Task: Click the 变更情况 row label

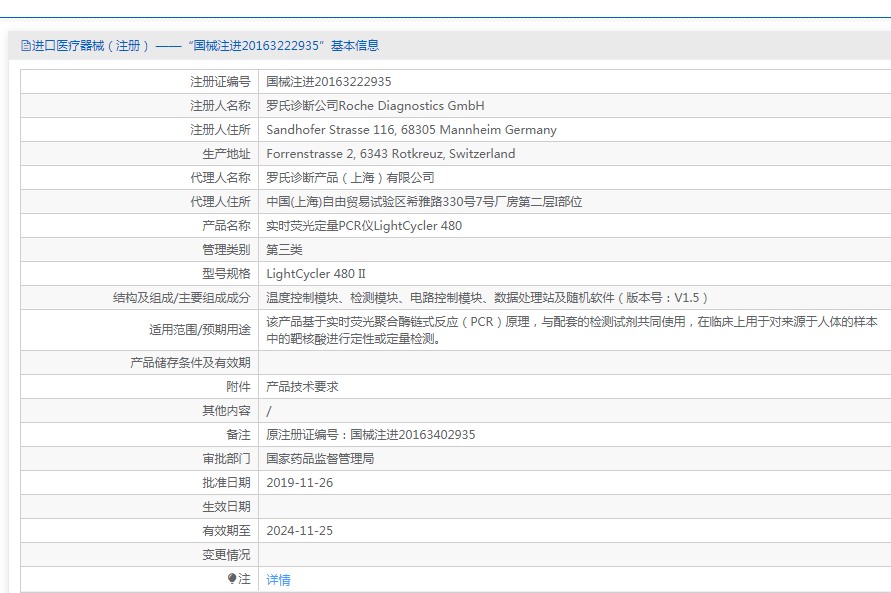Action: 226,554
